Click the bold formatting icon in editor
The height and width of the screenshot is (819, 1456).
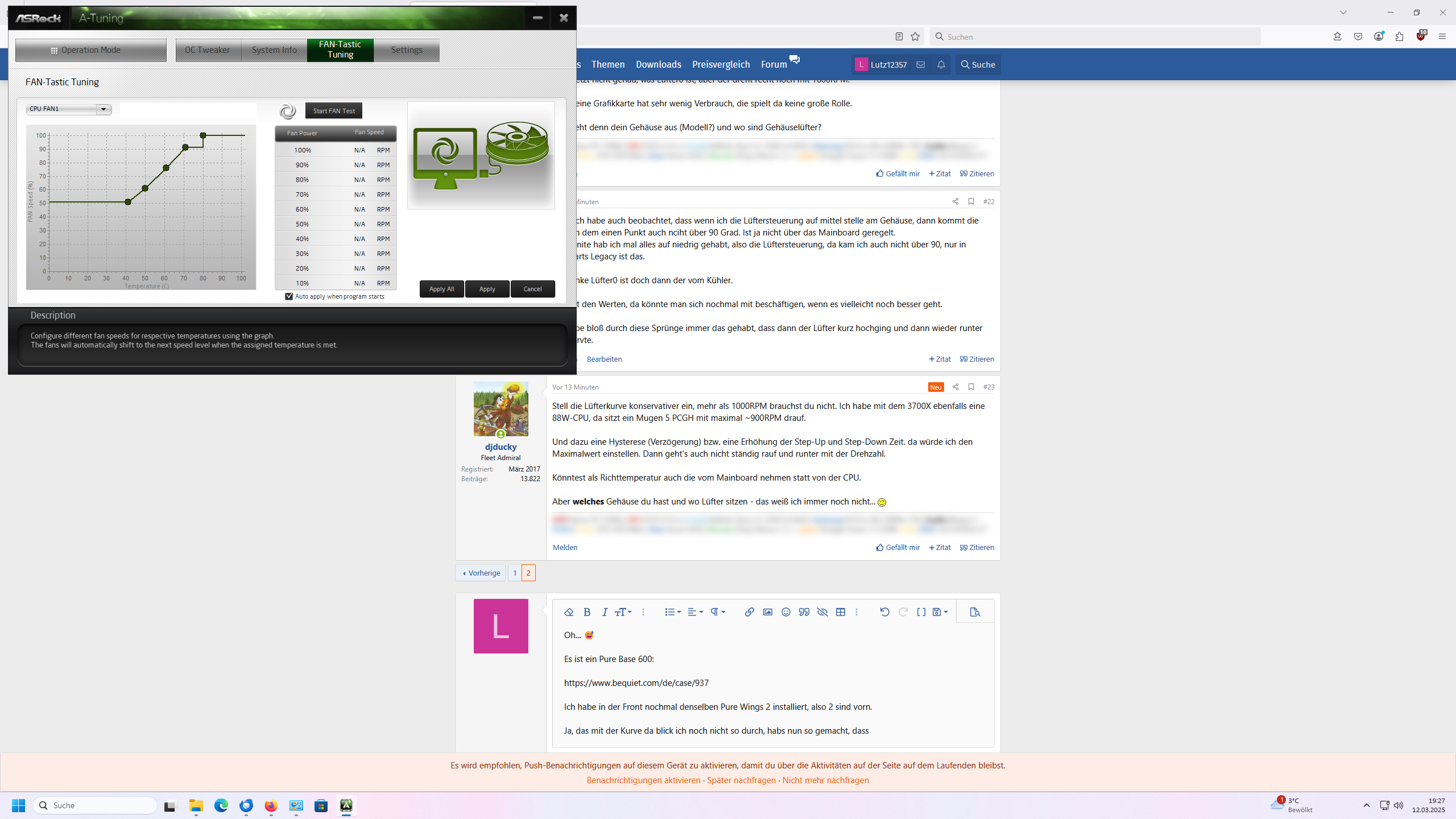587,612
